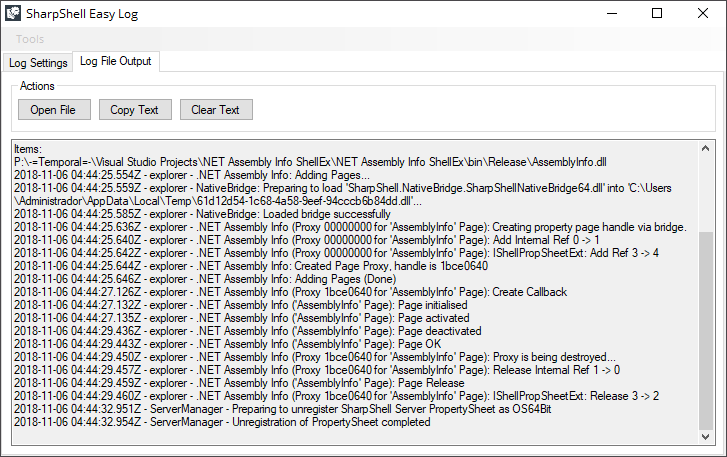Click the 'Page activated' log line
The image size is (727, 457).
pos(242,317)
